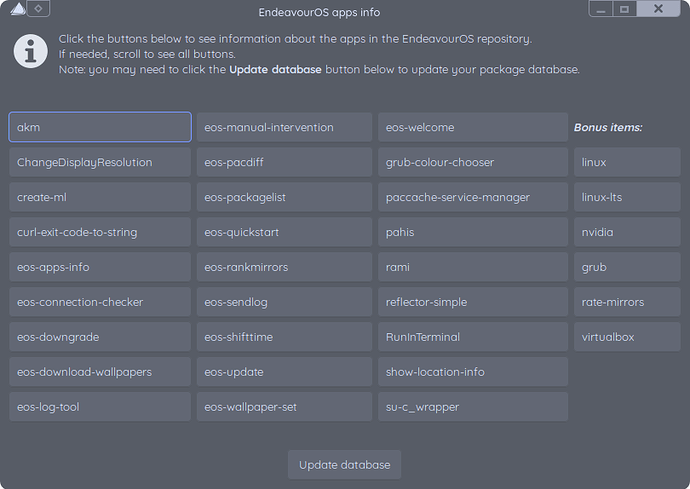Click the eos-downgrade button

pyautogui.click(x=100, y=337)
